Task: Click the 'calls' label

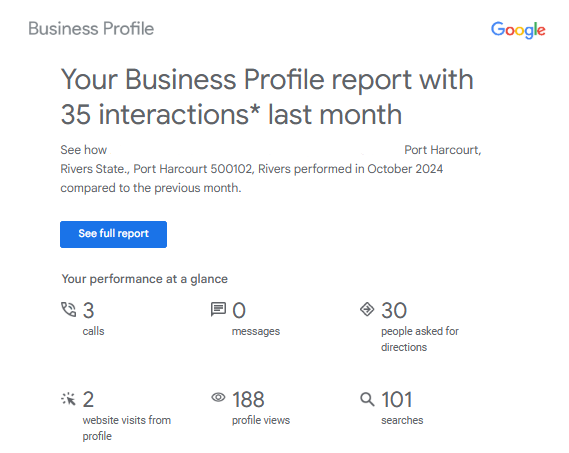Action: [x=93, y=331]
